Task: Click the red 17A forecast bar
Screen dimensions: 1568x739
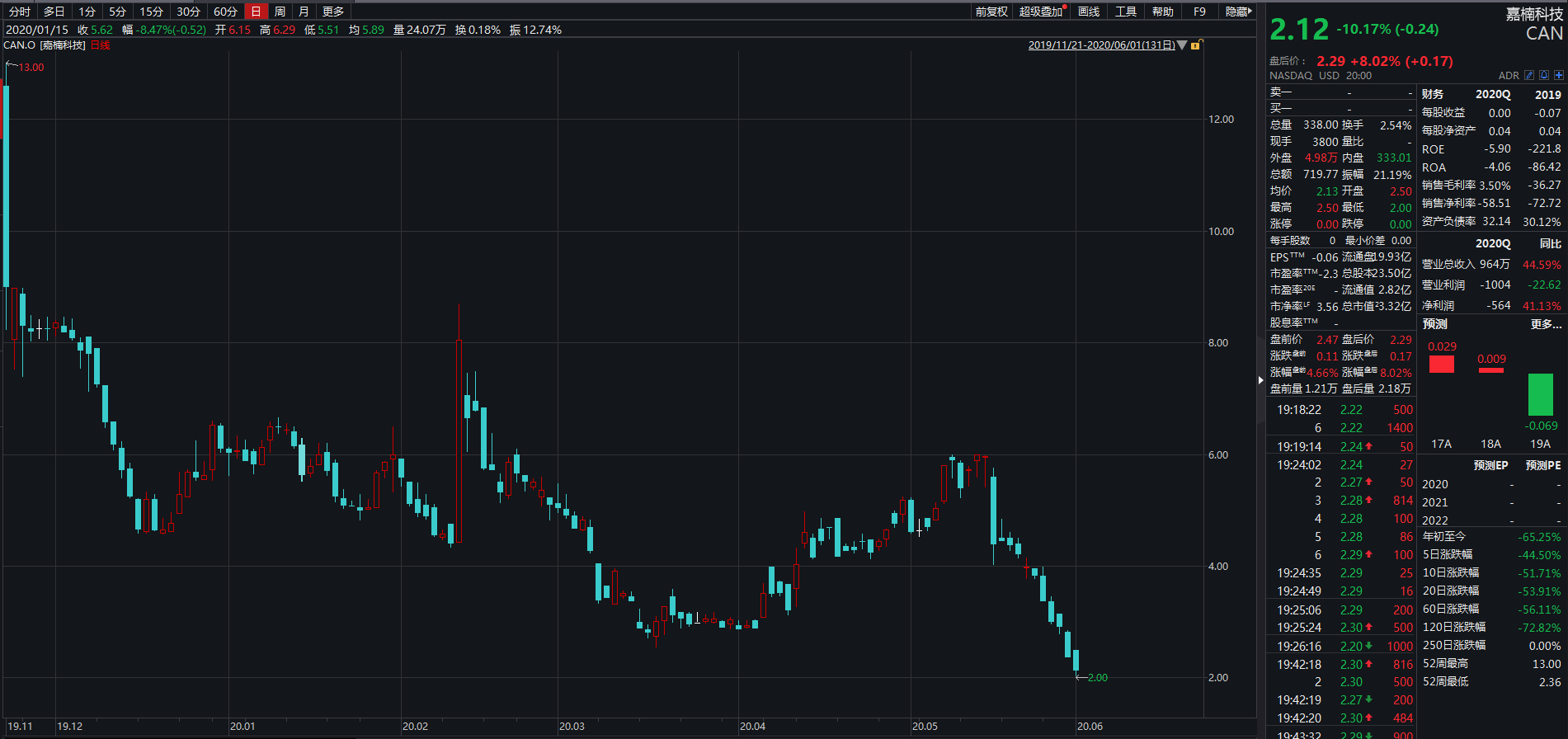Action: pyautogui.click(x=1441, y=364)
